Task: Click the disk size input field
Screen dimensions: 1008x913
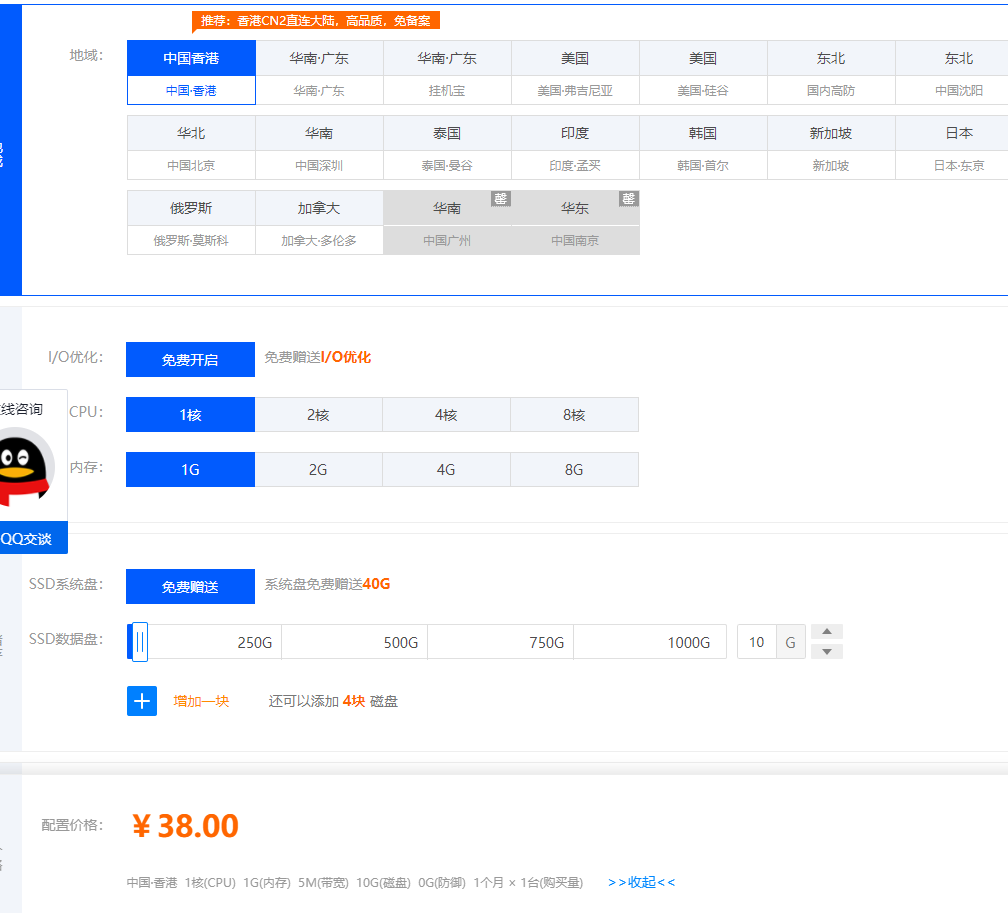Action: click(757, 642)
